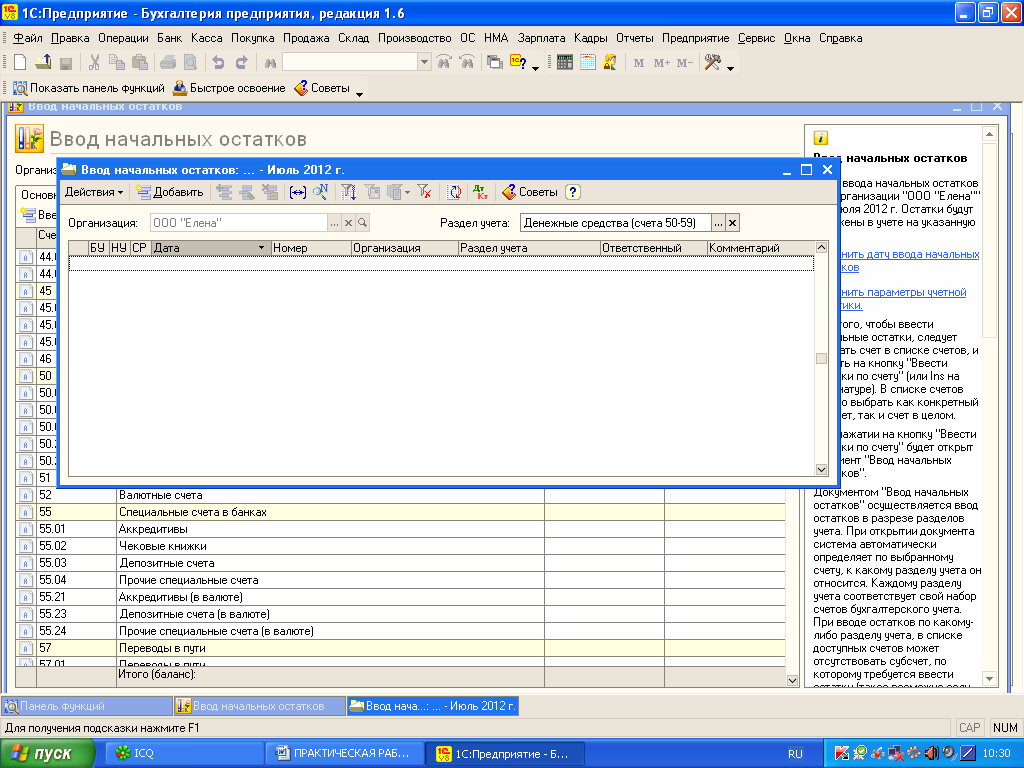Click the open file icon in the main toolbar

pos(43,63)
